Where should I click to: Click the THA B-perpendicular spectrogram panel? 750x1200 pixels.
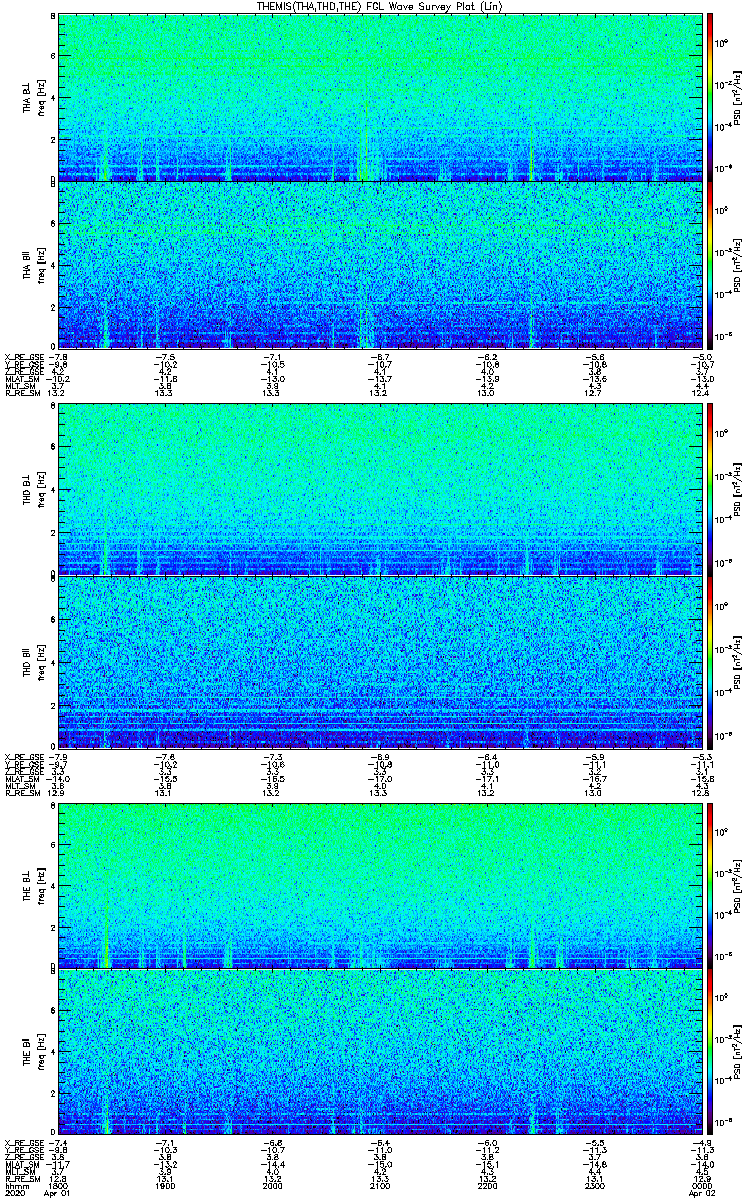(379, 97)
